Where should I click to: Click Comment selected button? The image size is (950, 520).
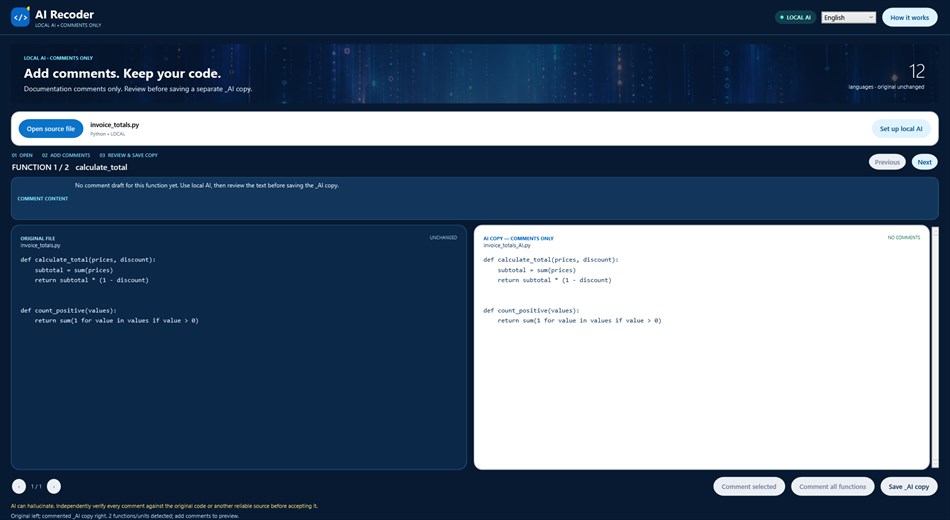point(749,487)
